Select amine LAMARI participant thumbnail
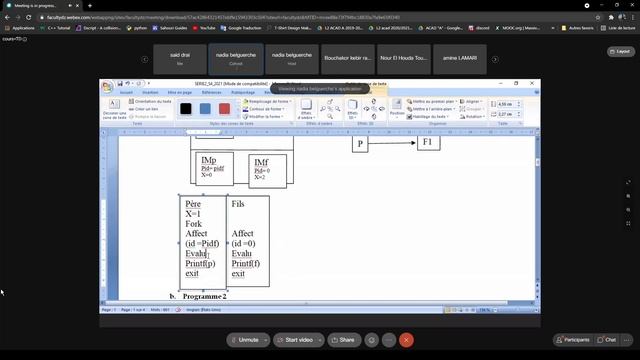 tap(460, 59)
